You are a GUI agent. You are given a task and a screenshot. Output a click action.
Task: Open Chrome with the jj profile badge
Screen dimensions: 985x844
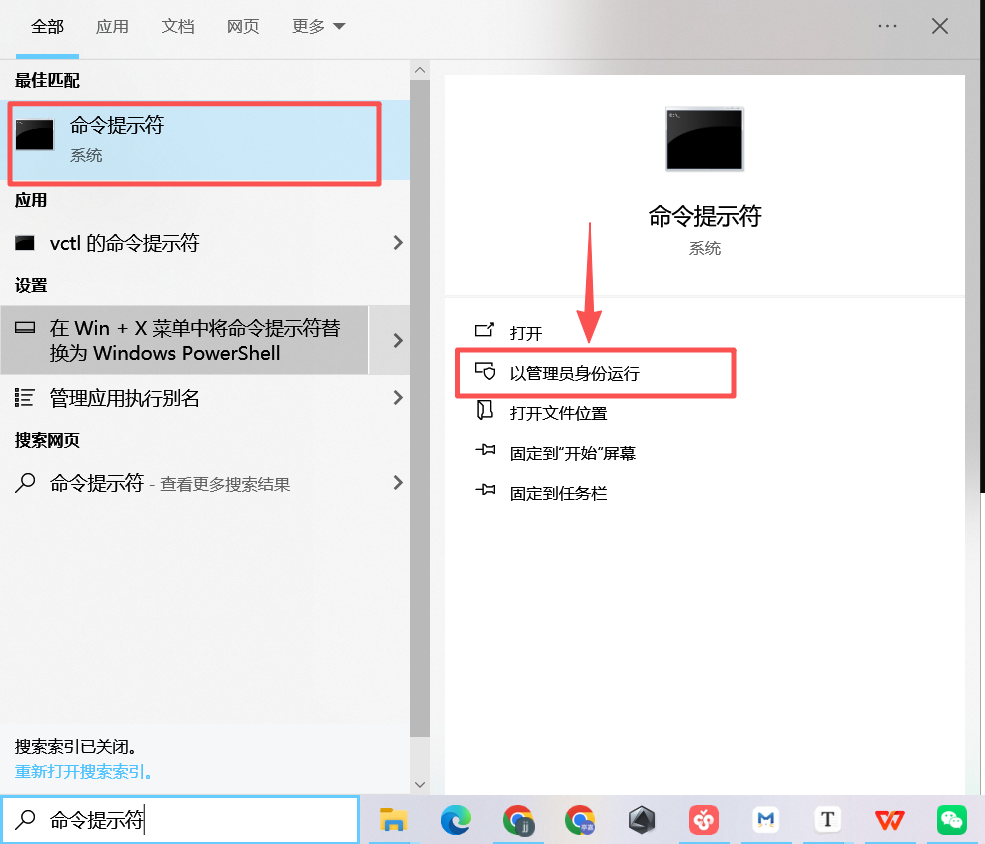coord(518,820)
